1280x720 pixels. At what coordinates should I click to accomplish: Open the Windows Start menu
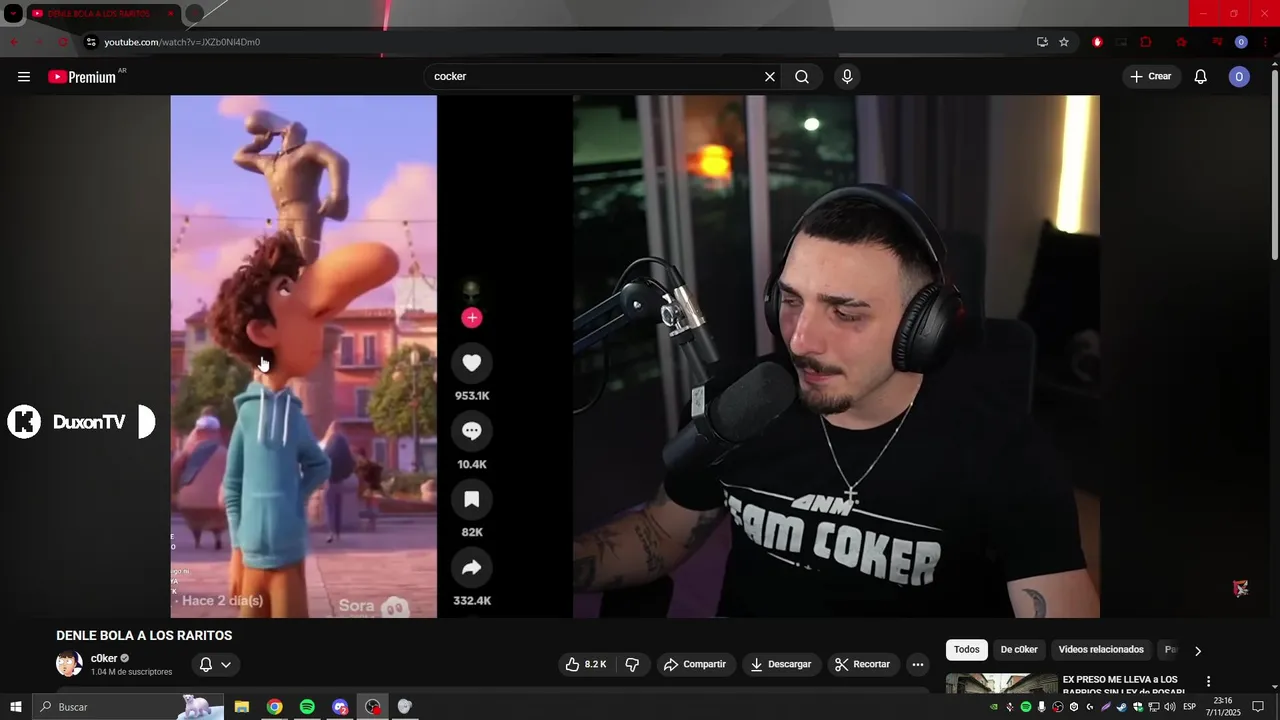[x=15, y=707]
